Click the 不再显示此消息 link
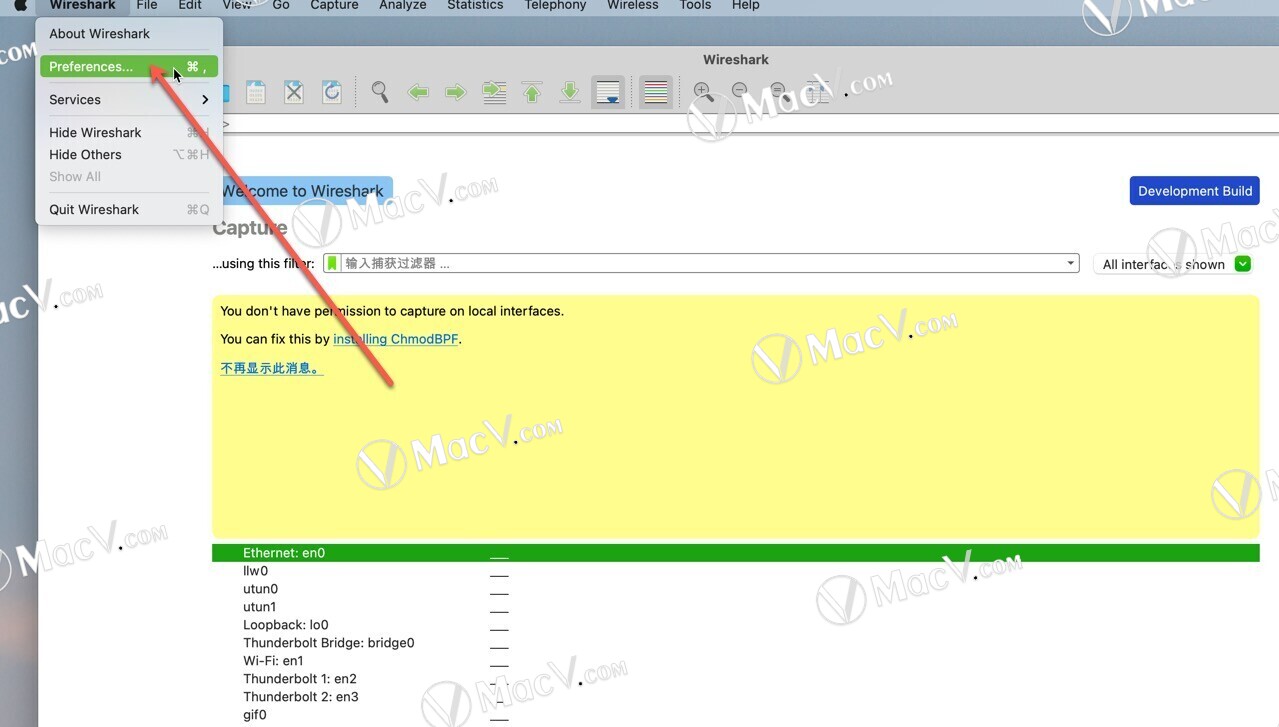This screenshot has height=727, width=1279. (x=272, y=368)
